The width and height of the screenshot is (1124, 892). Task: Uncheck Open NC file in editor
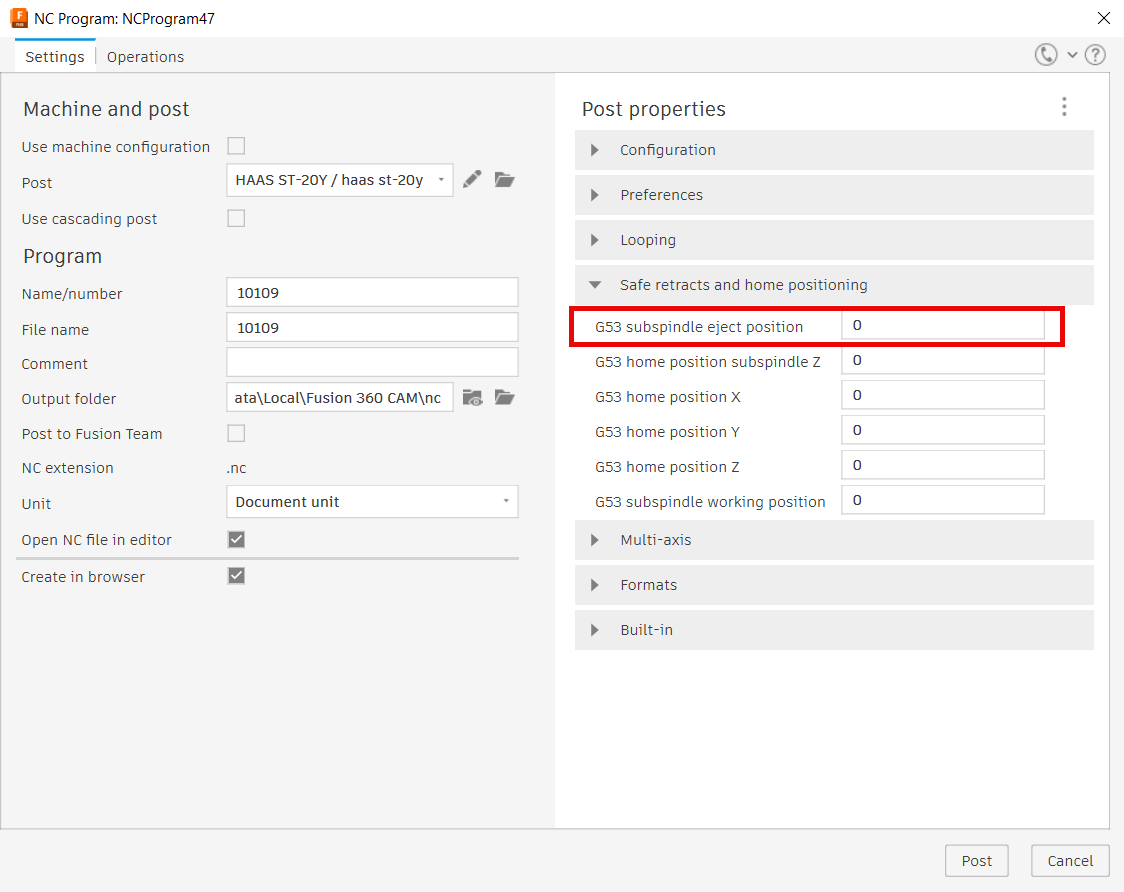coord(236,540)
